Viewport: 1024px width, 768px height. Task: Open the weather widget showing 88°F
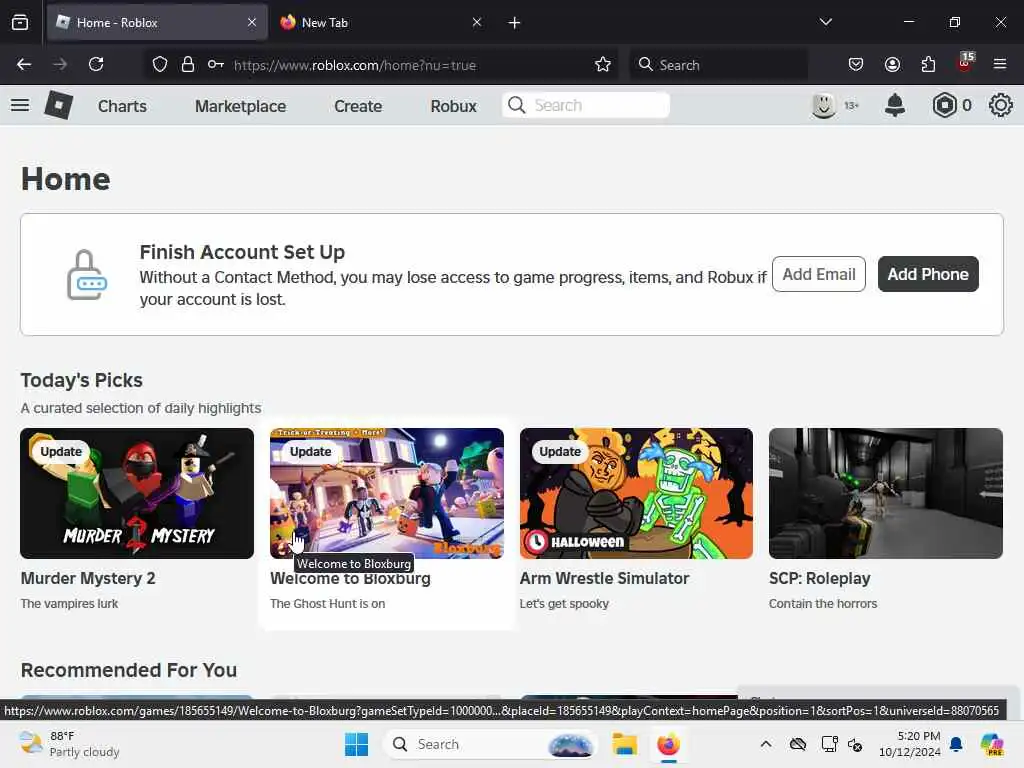(x=69, y=744)
